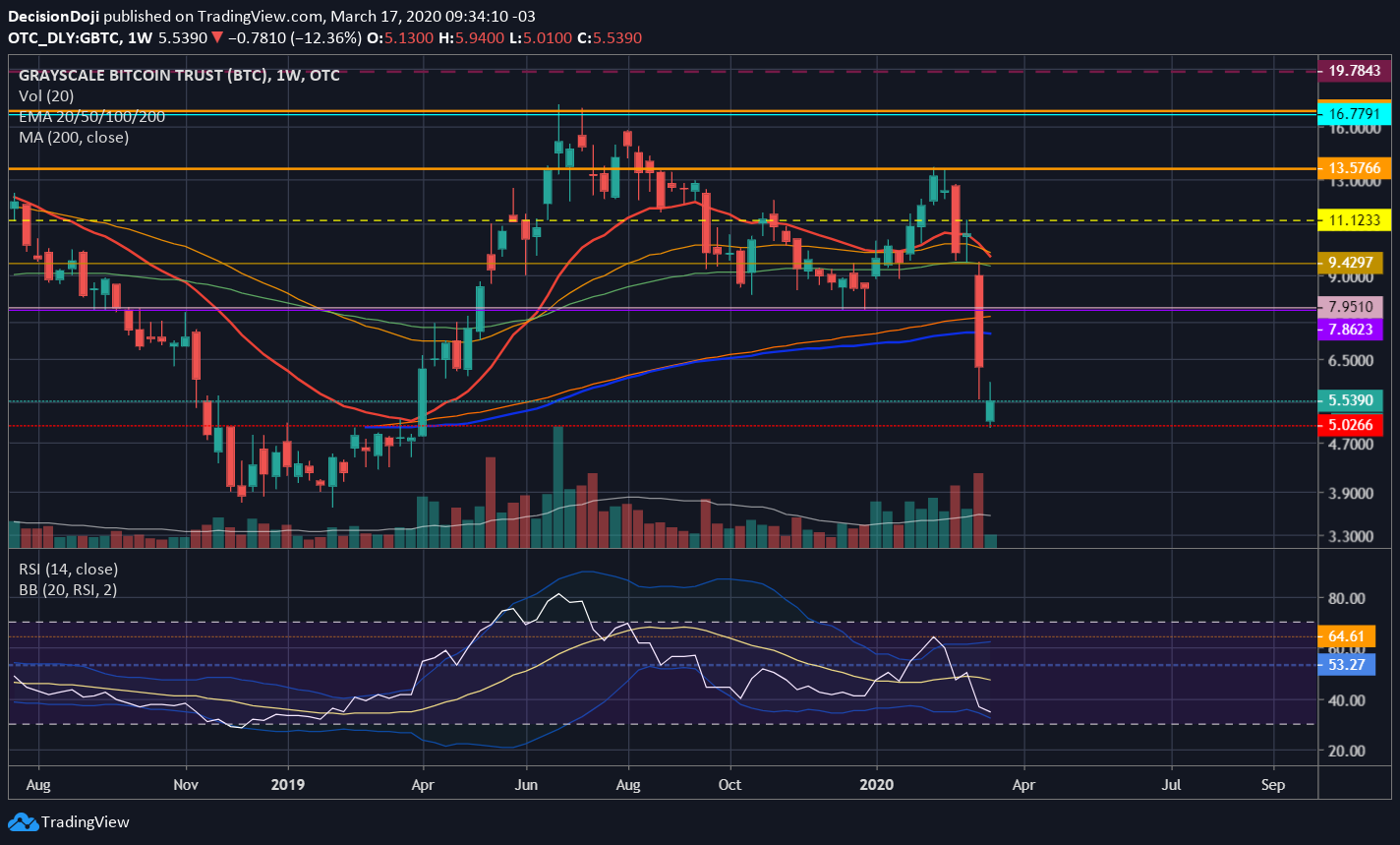Click the 6.5000 price scale value

[1351, 361]
